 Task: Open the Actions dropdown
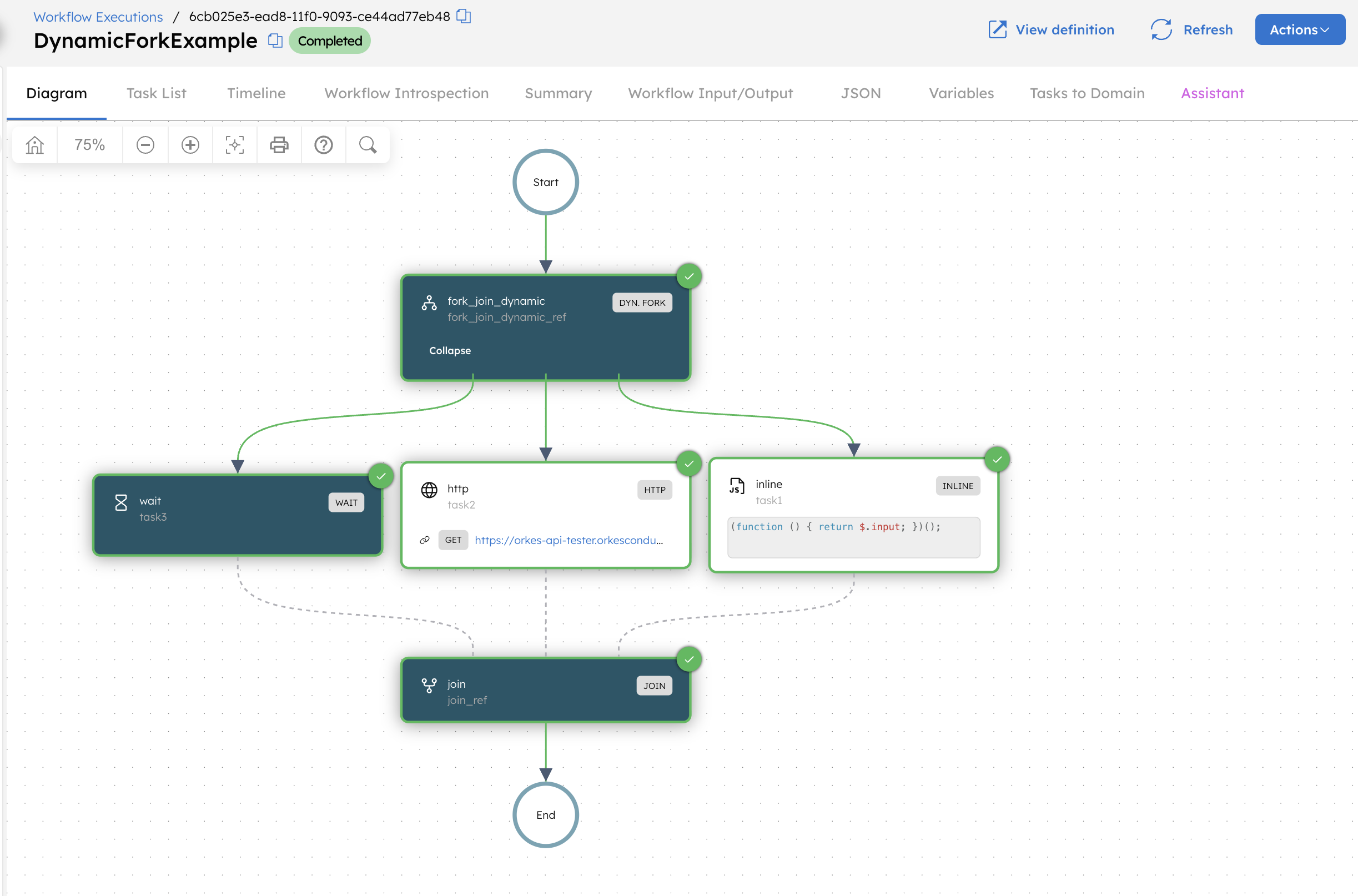pos(1300,30)
